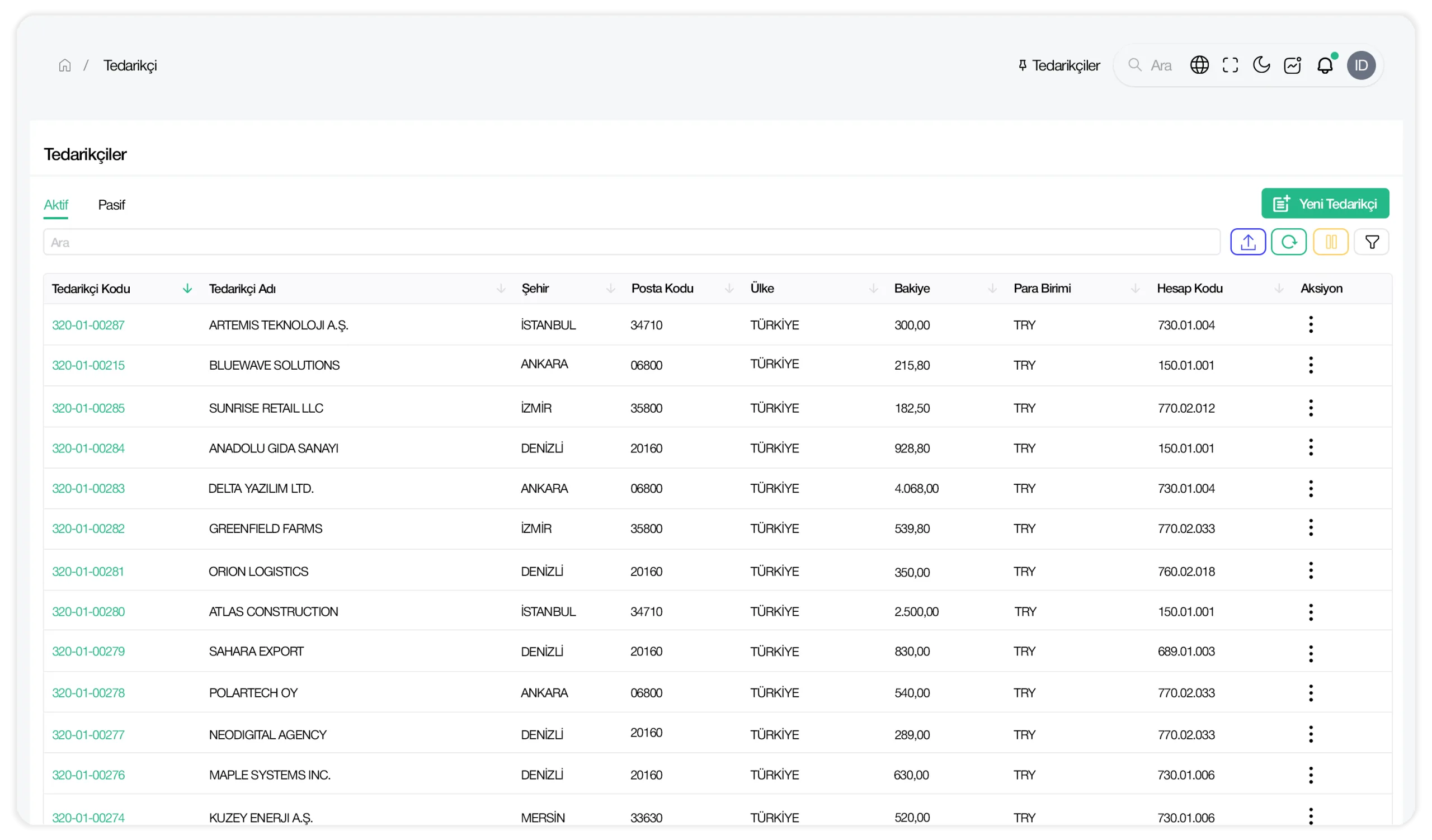The image size is (1432, 840).
Task: Open supplier code 320-01-00281
Action: pyautogui.click(x=87, y=572)
